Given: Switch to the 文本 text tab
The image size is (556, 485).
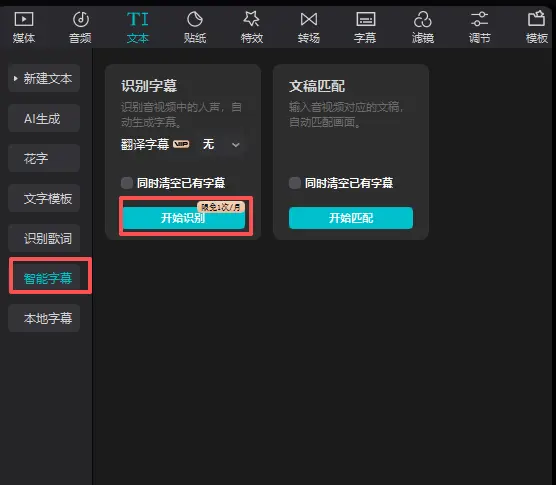Looking at the screenshot, I should [138, 27].
